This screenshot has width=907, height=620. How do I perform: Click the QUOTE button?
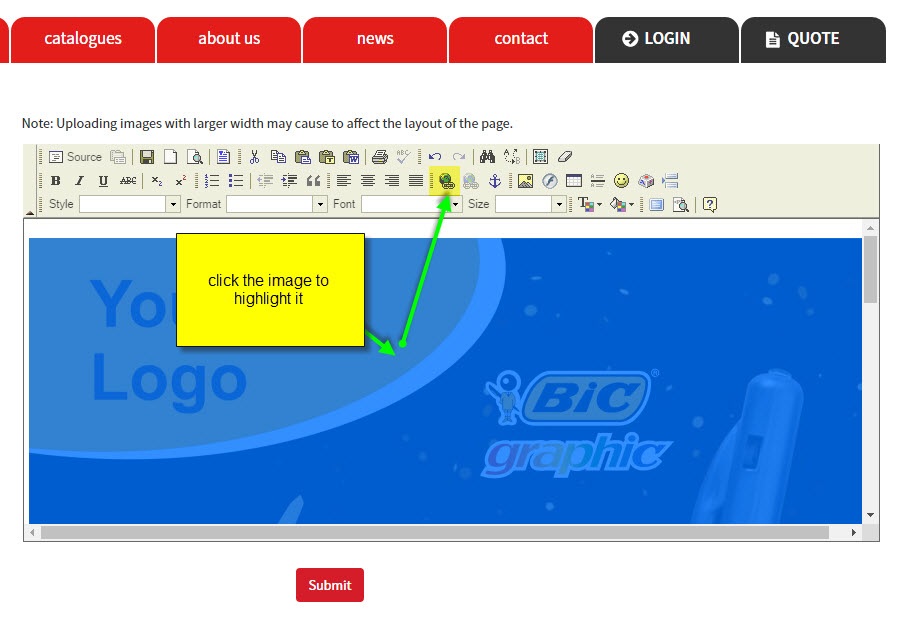pos(813,39)
